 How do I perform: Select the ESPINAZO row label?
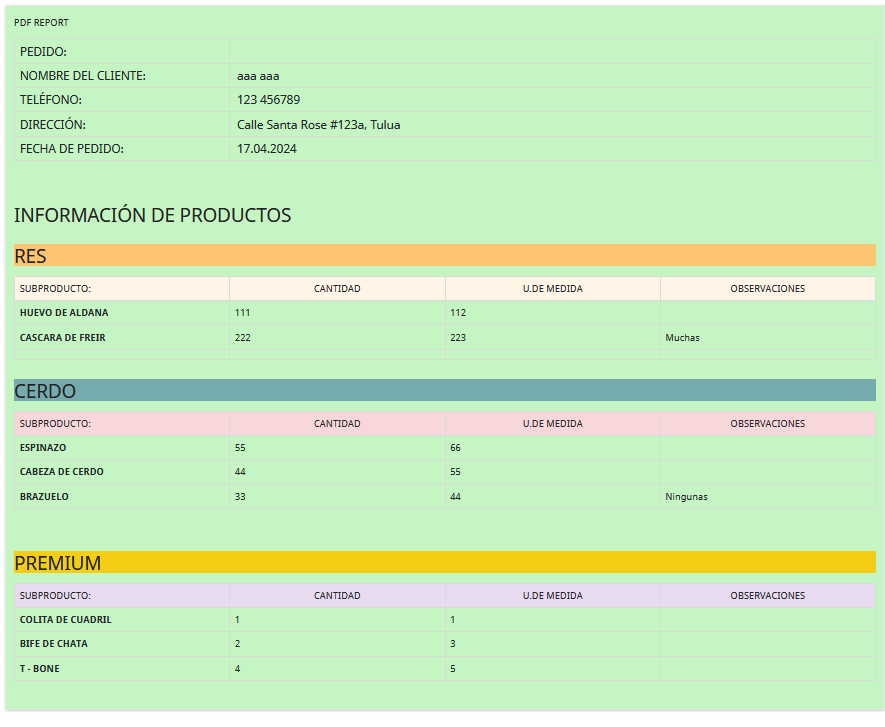(45, 448)
